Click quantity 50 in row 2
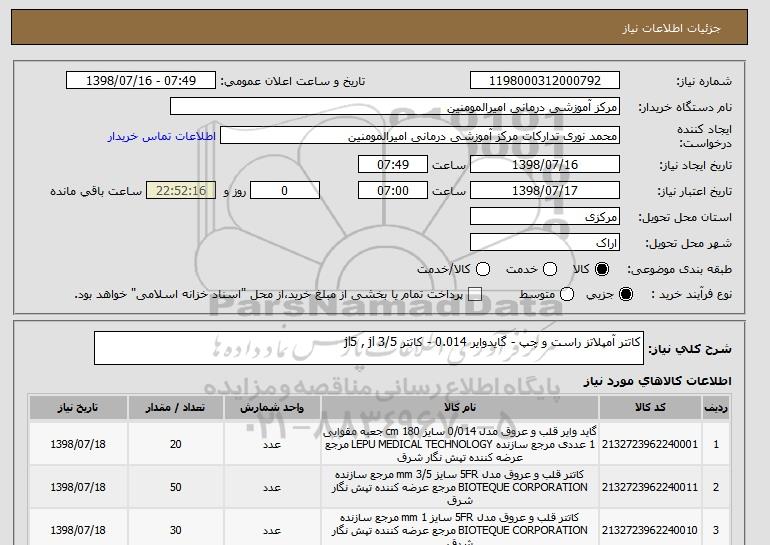The image size is (770, 545). pyautogui.click(x=175, y=487)
